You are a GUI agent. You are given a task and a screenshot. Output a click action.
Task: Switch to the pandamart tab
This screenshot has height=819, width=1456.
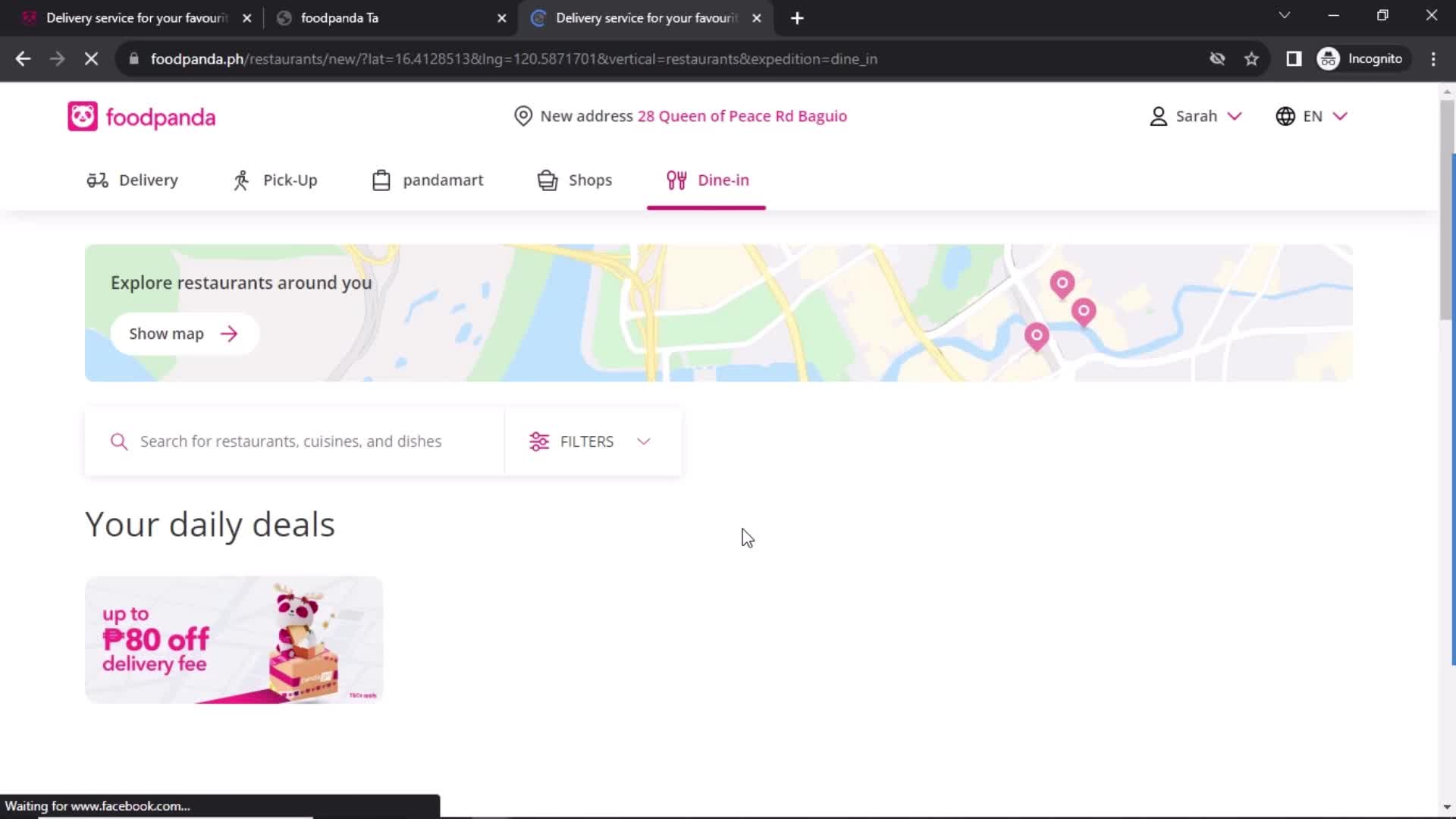pyautogui.click(x=428, y=180)
